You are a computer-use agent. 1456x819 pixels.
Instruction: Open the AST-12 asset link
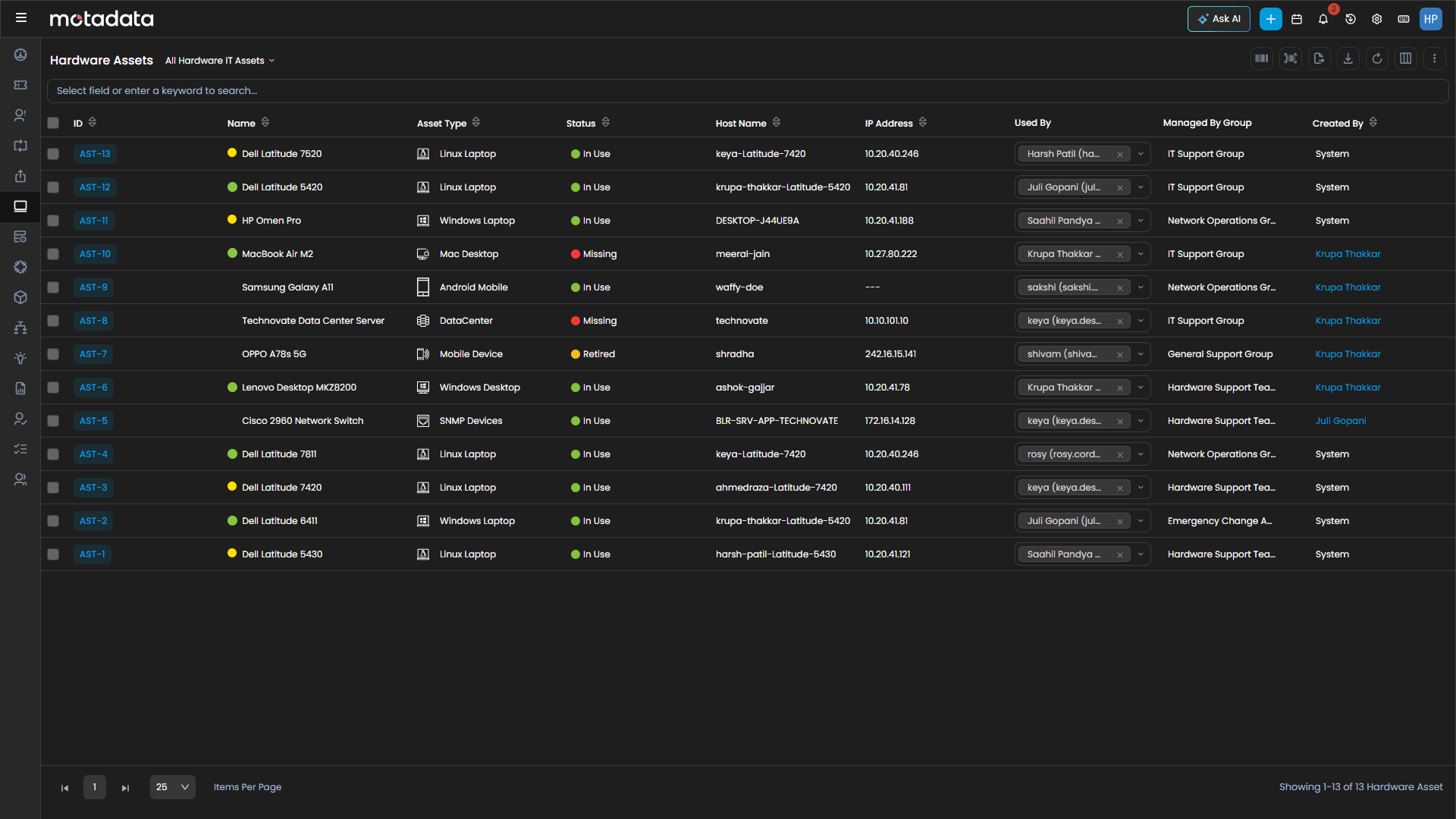point(95,187)
